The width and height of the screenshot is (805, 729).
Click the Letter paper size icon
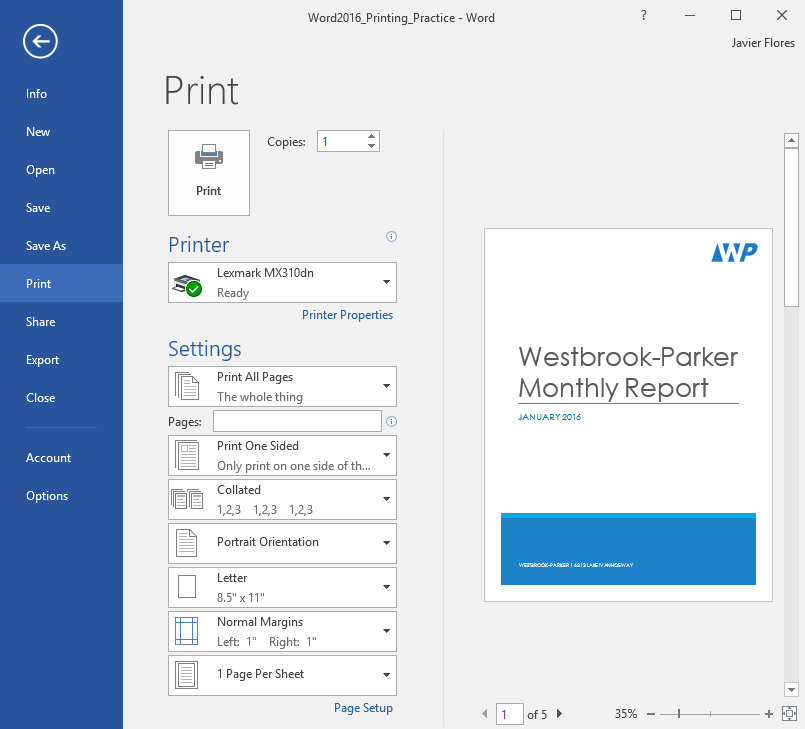point(185,586)
